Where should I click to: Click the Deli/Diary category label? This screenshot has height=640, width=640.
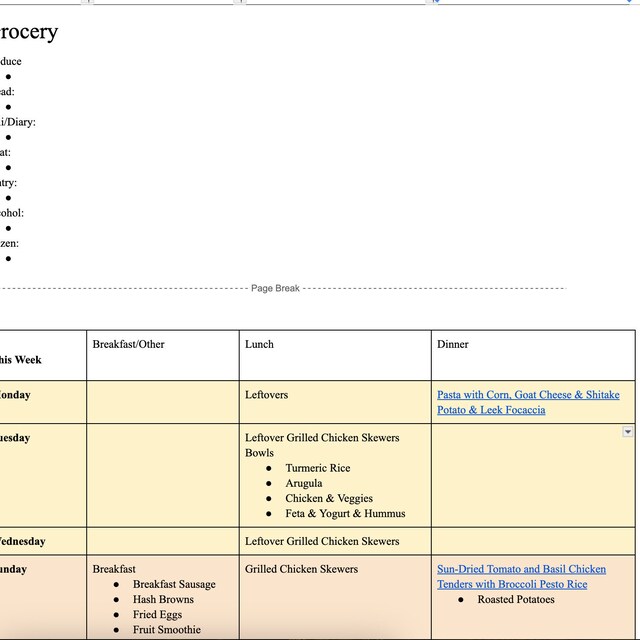point(18,122)
